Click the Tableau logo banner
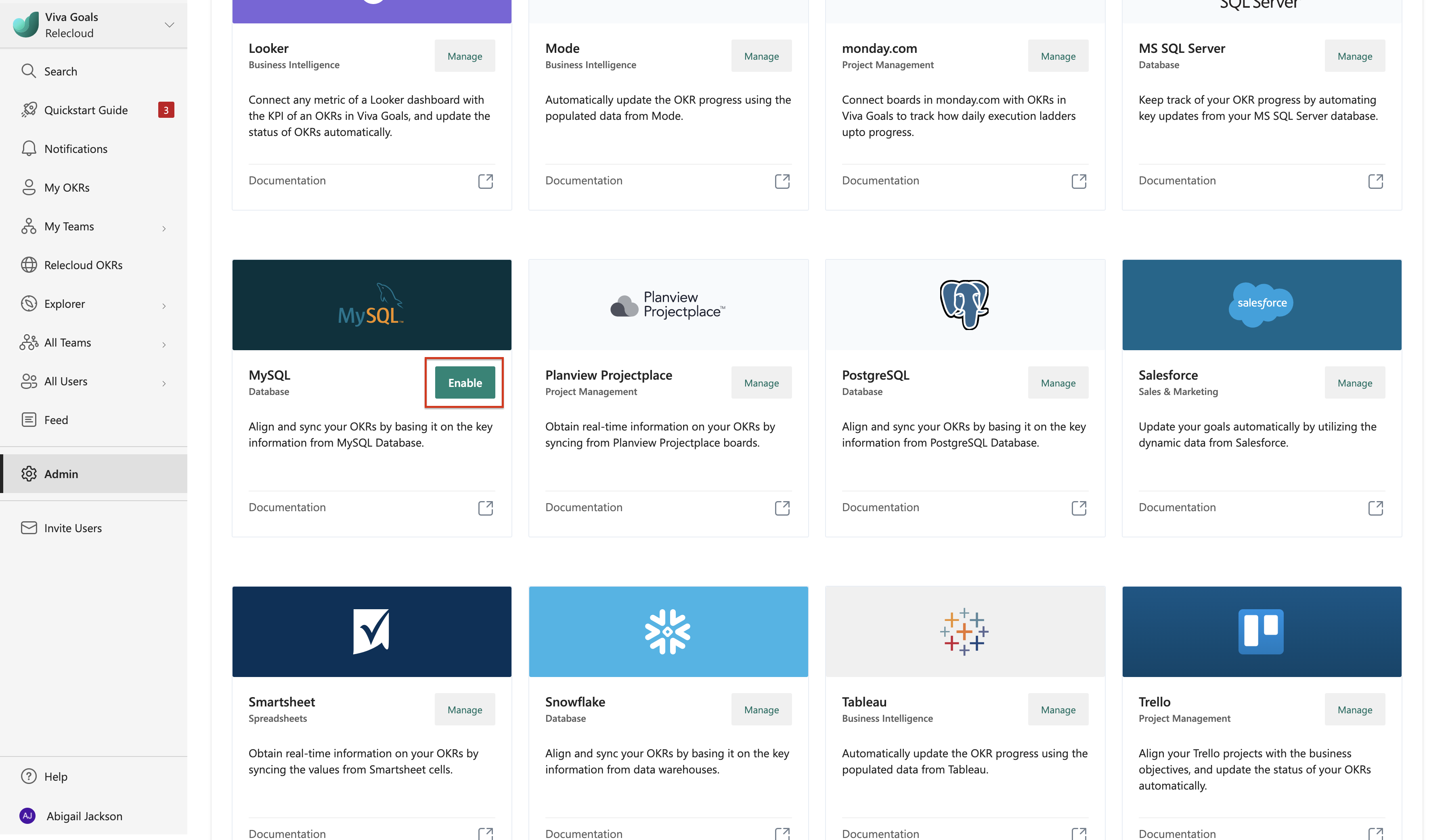The width and height of the screenshot is (1446, 840). click(965, 631)
